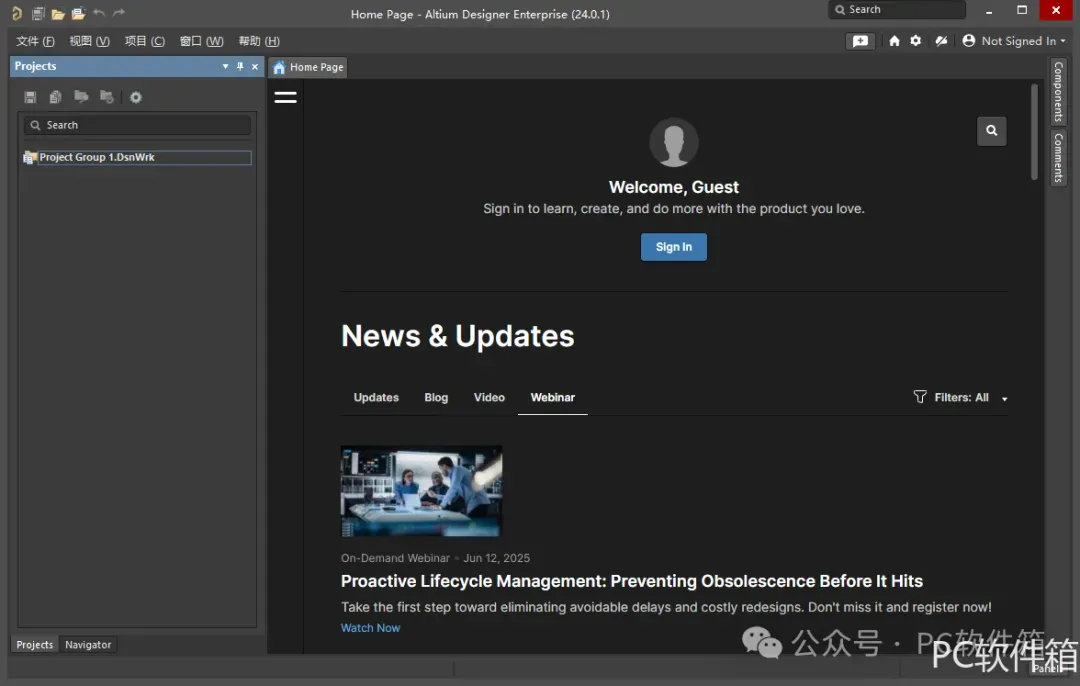Click the Altium logo icon in title bar
Viewport: 1080px width, 686px height.
click(17, 12)
